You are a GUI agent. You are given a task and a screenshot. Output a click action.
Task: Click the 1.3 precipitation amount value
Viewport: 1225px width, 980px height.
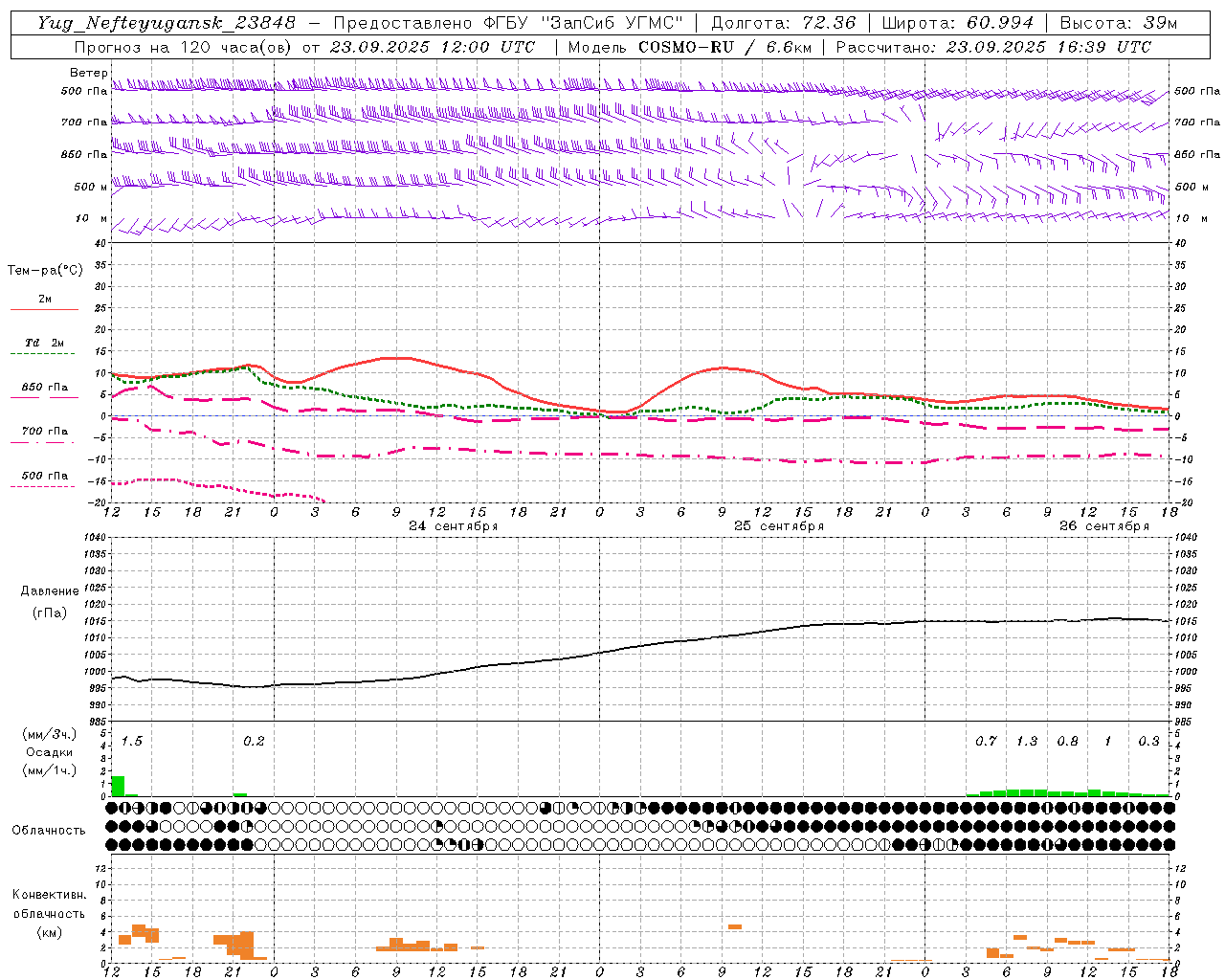tap(1027, 741)
